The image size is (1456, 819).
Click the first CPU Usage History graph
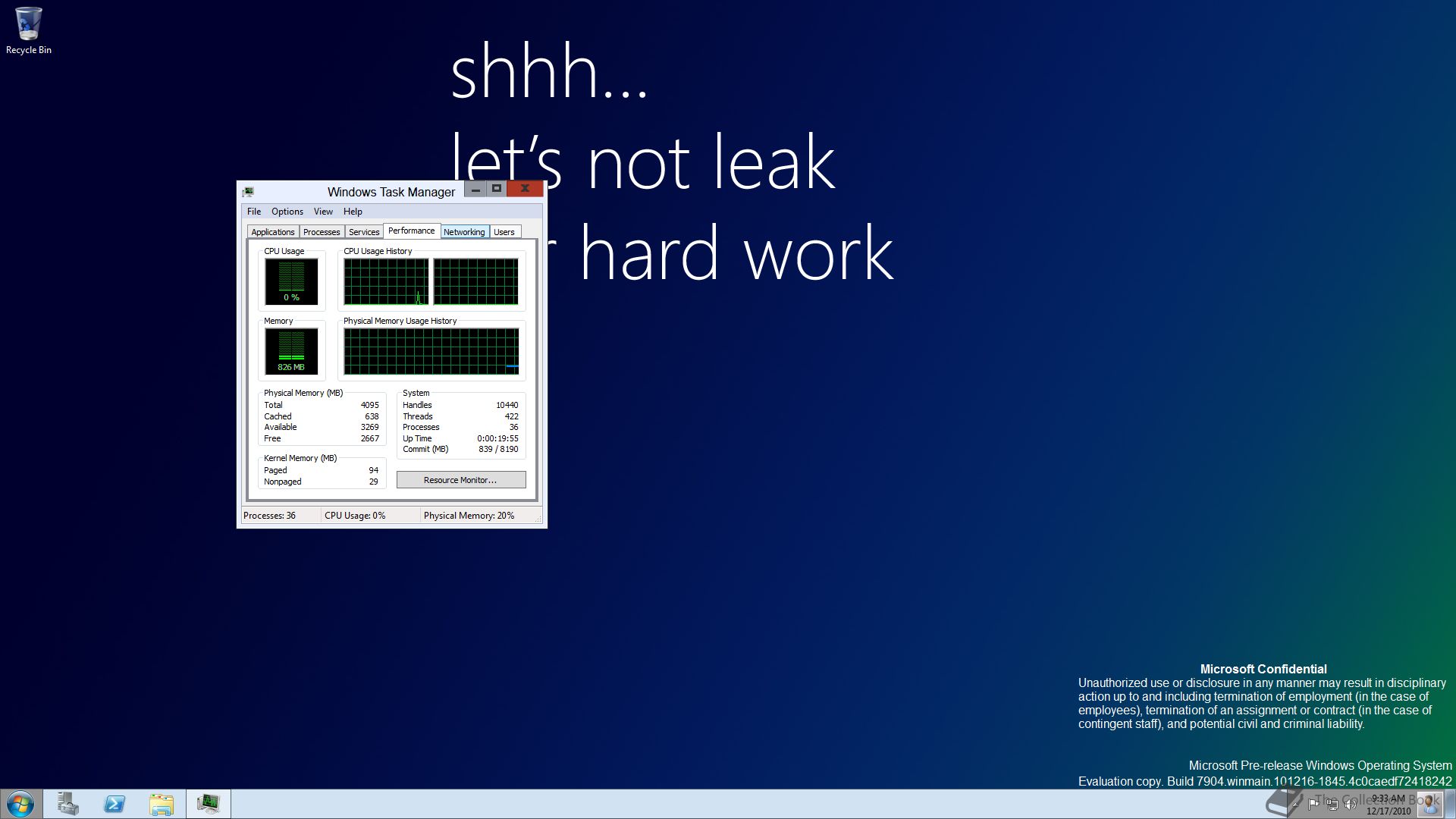click(386, 281)
